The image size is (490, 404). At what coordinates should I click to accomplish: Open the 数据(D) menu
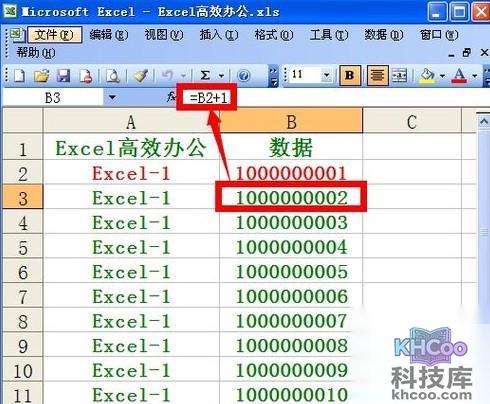pyautogui.click(x=384, y=35)
